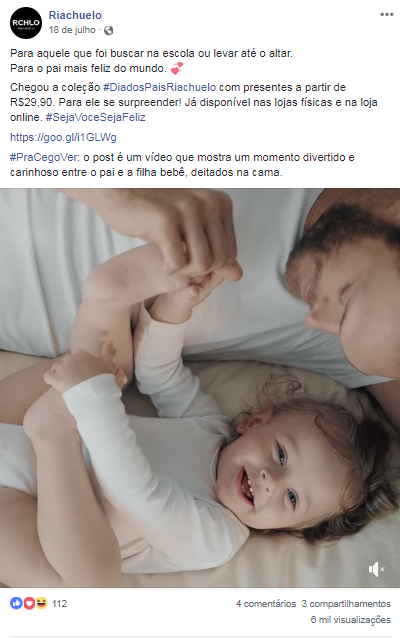Open the 3 compartilhamentos link
Image resolution: width=400 pixels, height=638 pixels.
tap(346, 604)
